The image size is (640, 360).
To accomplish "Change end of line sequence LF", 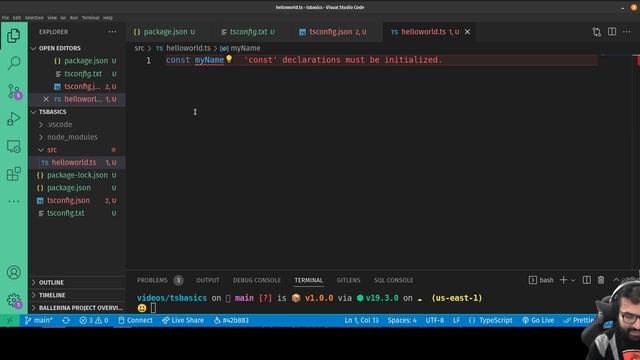I will point(456,320).
